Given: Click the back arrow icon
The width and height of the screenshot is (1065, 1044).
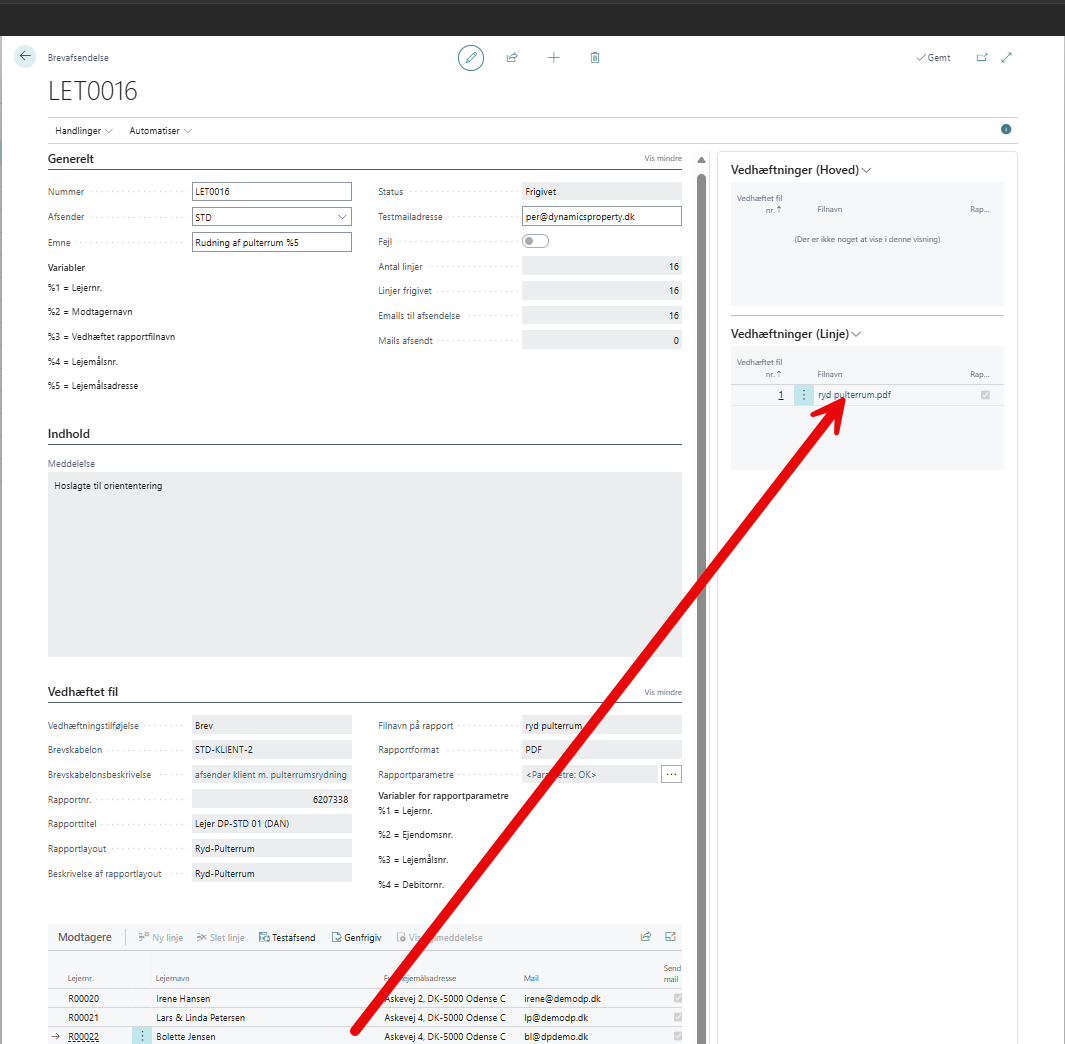Looking at the screenshot, I should point(25,57).
